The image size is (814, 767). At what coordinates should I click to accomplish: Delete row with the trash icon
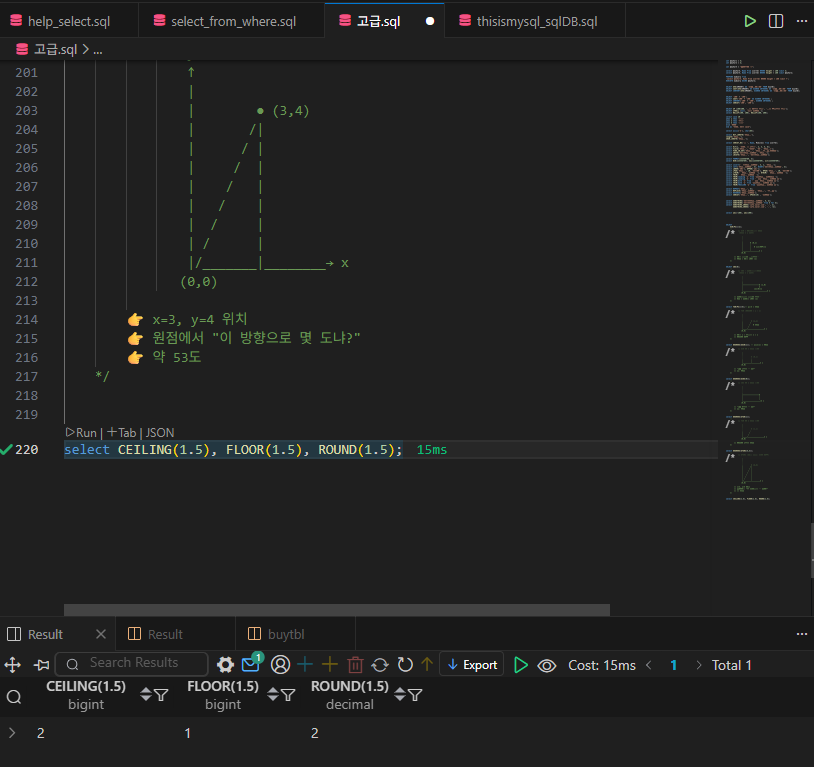tap(355, 665)
